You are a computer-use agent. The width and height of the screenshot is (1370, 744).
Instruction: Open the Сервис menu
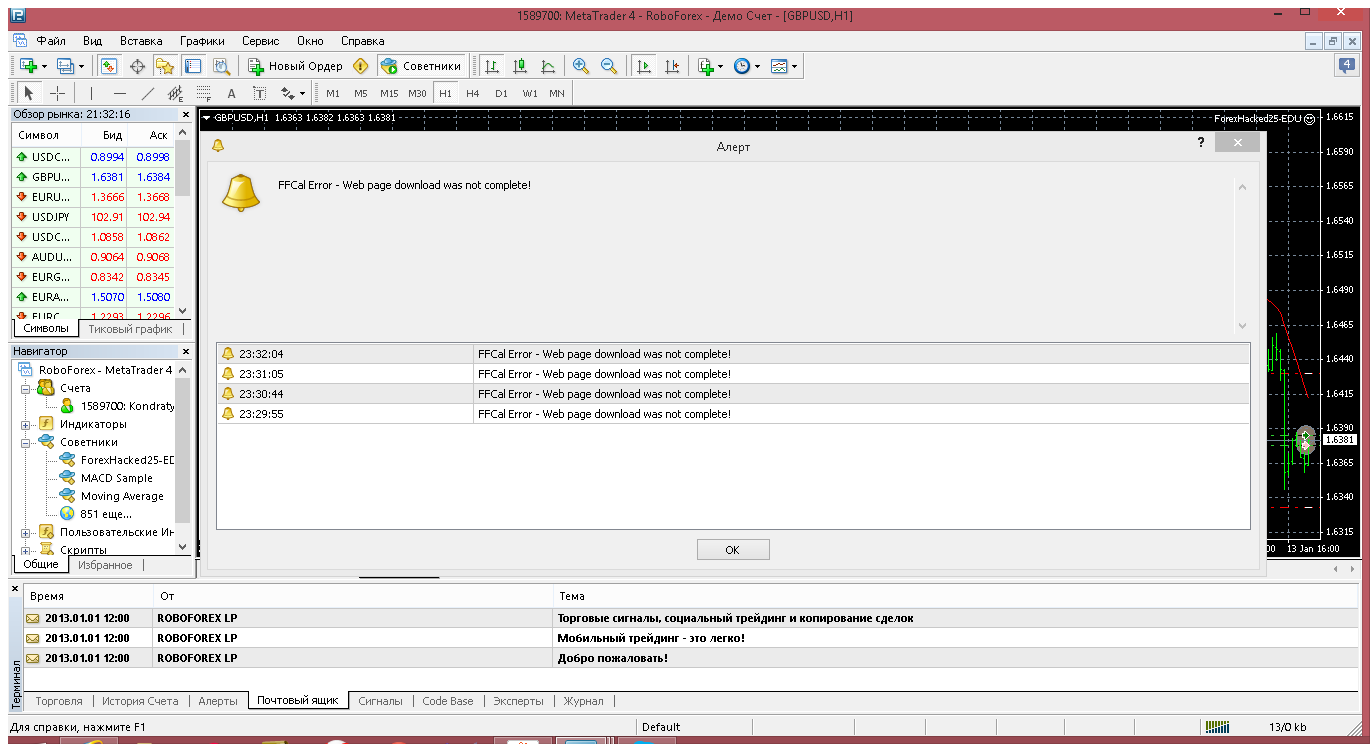[261, 41]
